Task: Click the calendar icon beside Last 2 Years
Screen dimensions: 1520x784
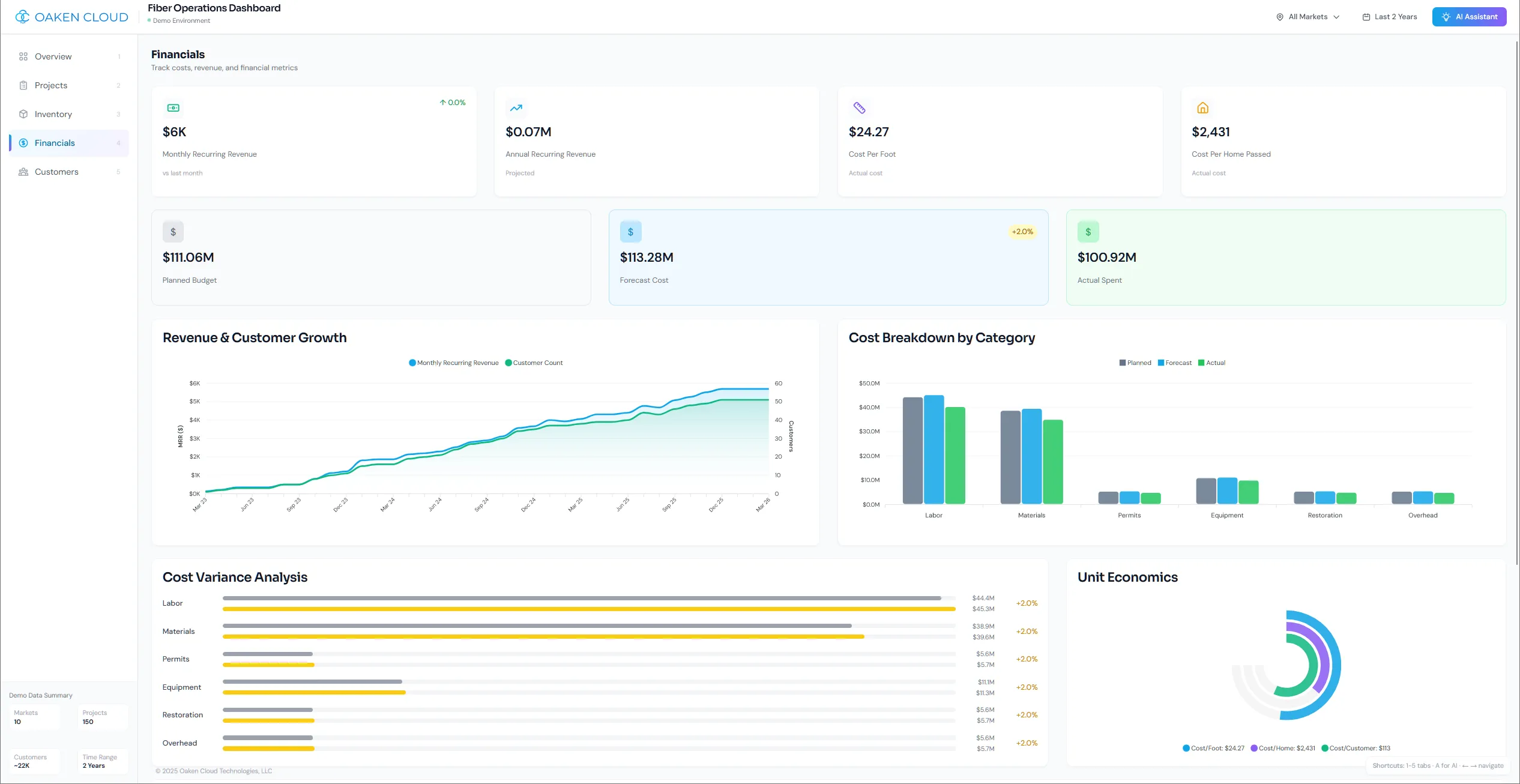Action: [x=1366, y=17]
